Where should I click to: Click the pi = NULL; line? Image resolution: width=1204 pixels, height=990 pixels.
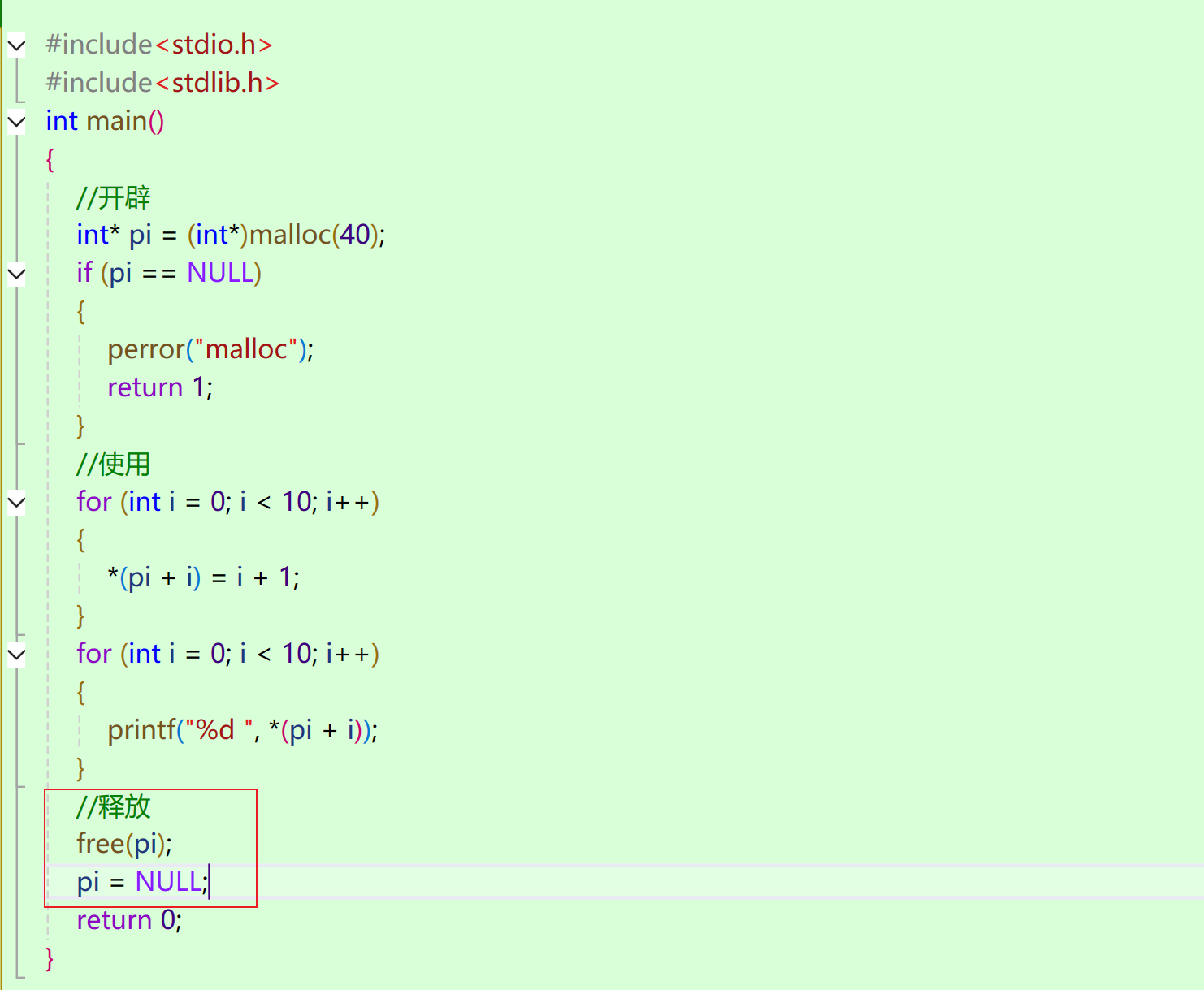(143, 882)
